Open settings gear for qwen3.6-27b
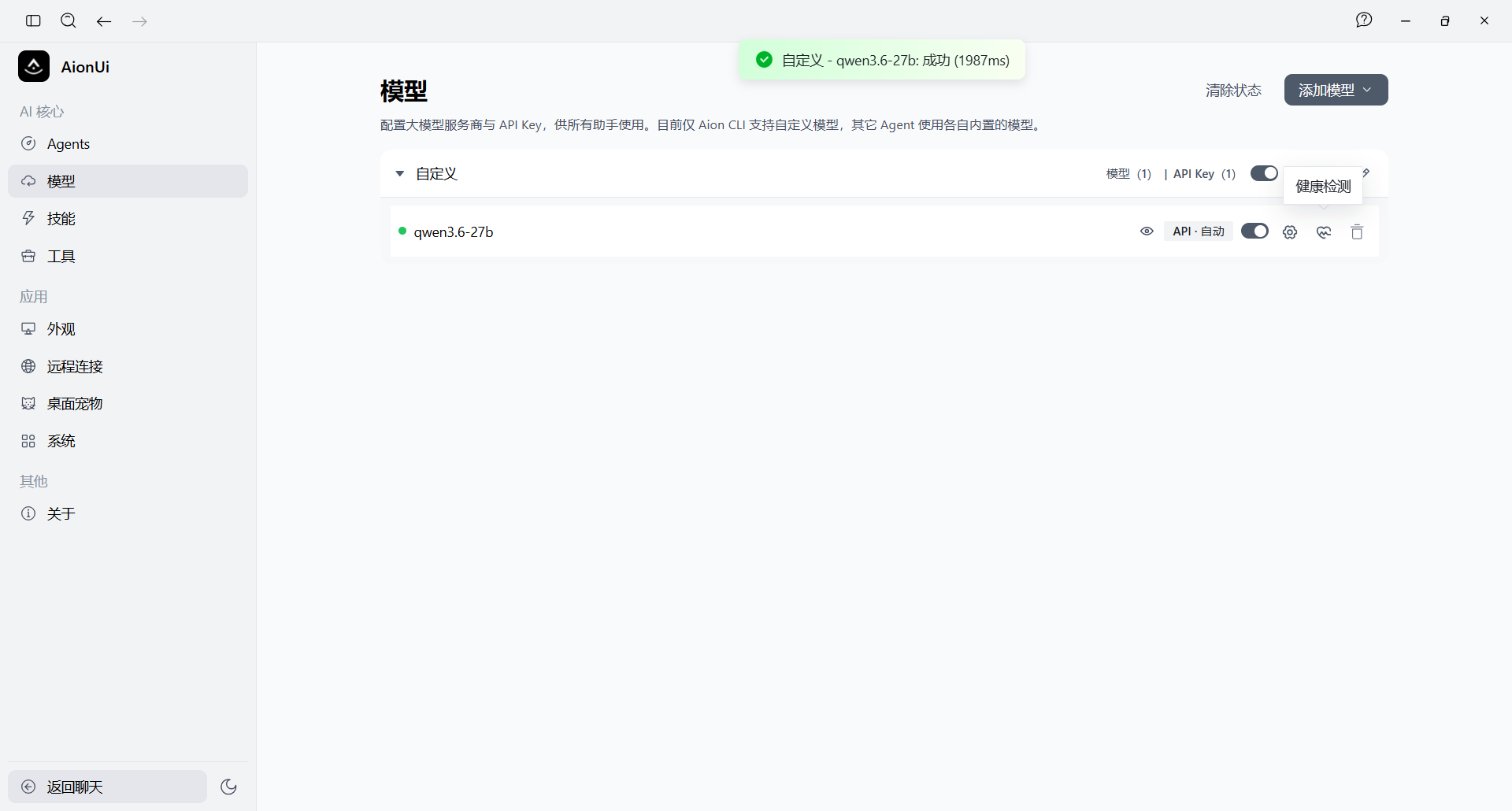 tap(1290, 231)
